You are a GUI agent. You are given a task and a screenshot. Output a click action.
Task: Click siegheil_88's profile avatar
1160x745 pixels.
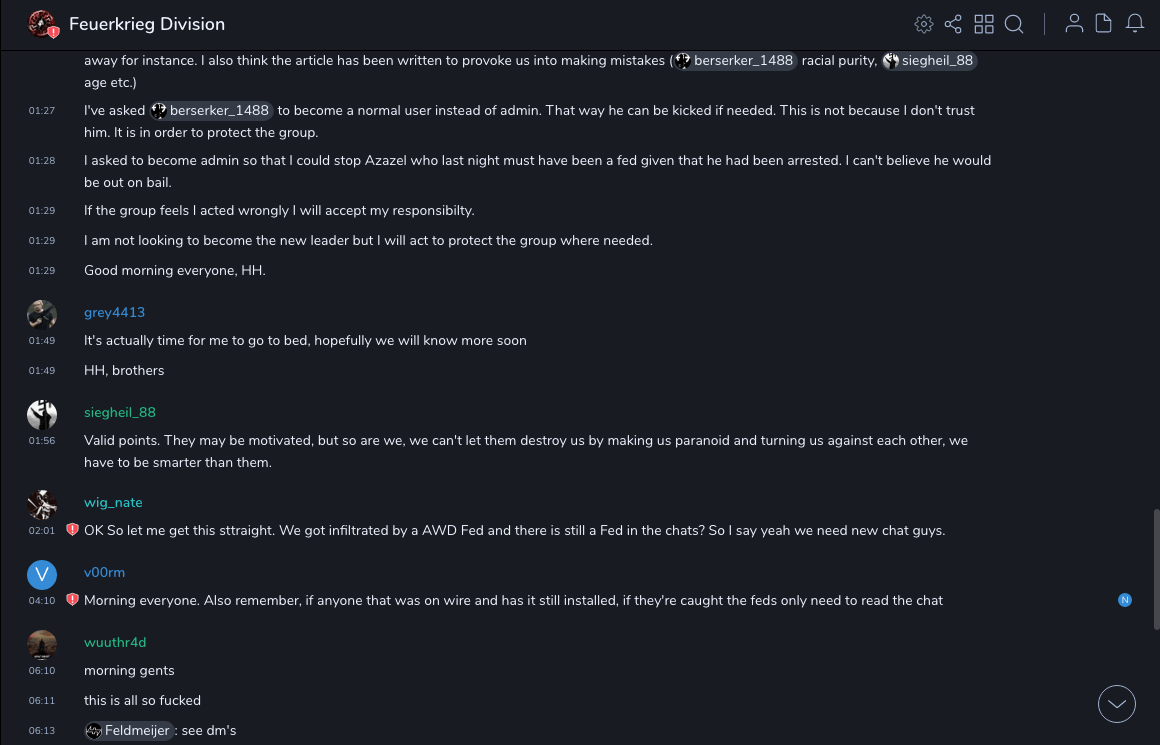[x=42, y=414]
